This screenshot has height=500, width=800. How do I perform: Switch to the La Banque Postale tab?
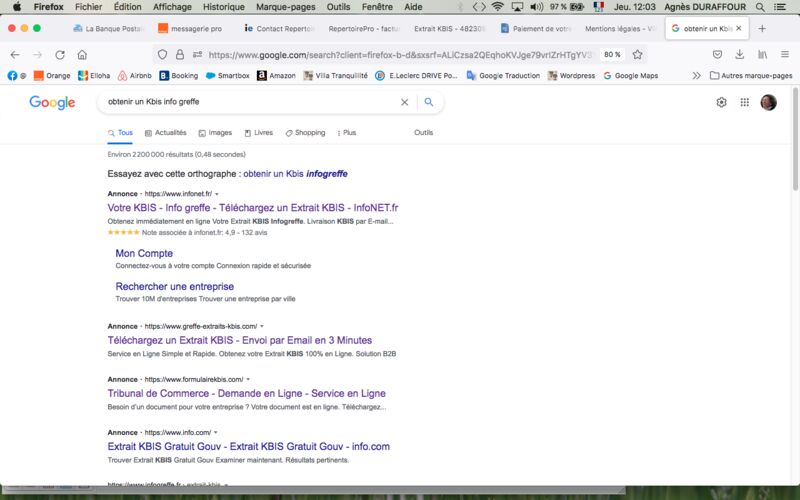pos(109,29)
